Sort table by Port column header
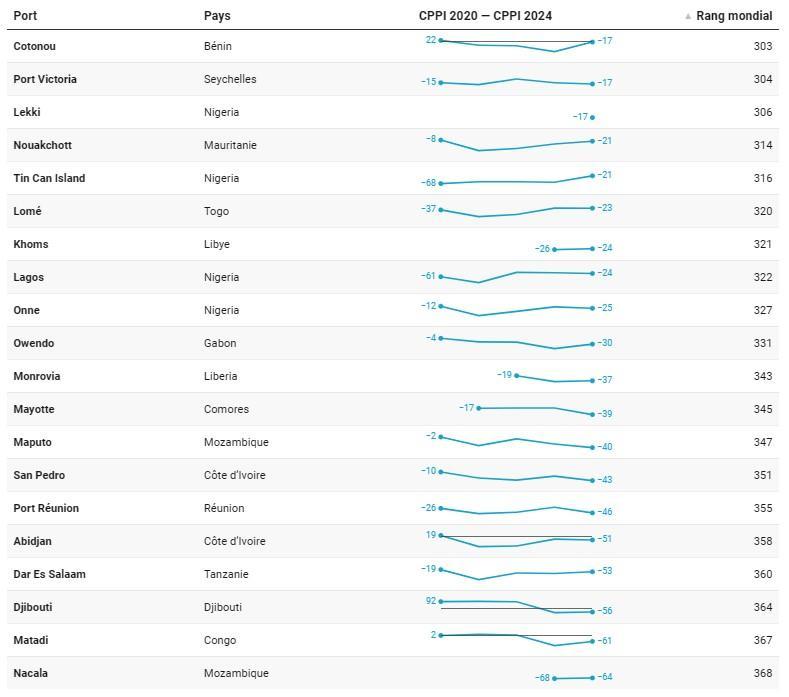Image resolution: width=789 pixels, height=697 pixels. tap(25, 16)
